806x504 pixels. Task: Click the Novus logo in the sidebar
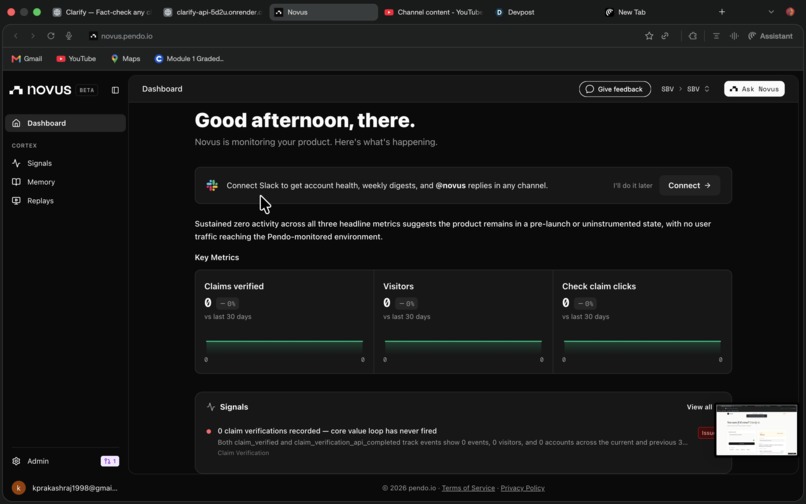point(40,90)
